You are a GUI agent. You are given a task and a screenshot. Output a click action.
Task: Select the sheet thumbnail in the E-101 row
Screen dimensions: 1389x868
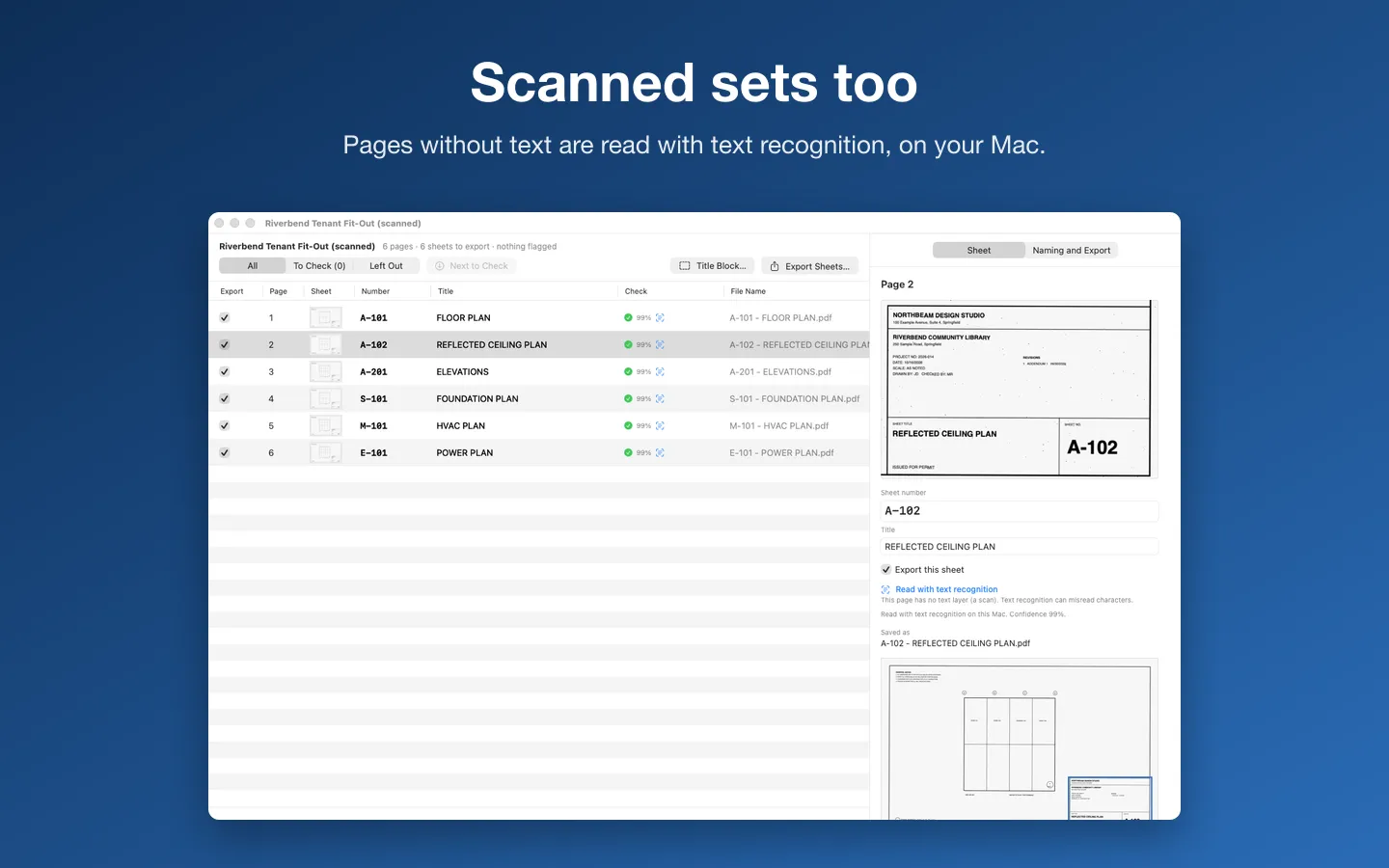326,452
